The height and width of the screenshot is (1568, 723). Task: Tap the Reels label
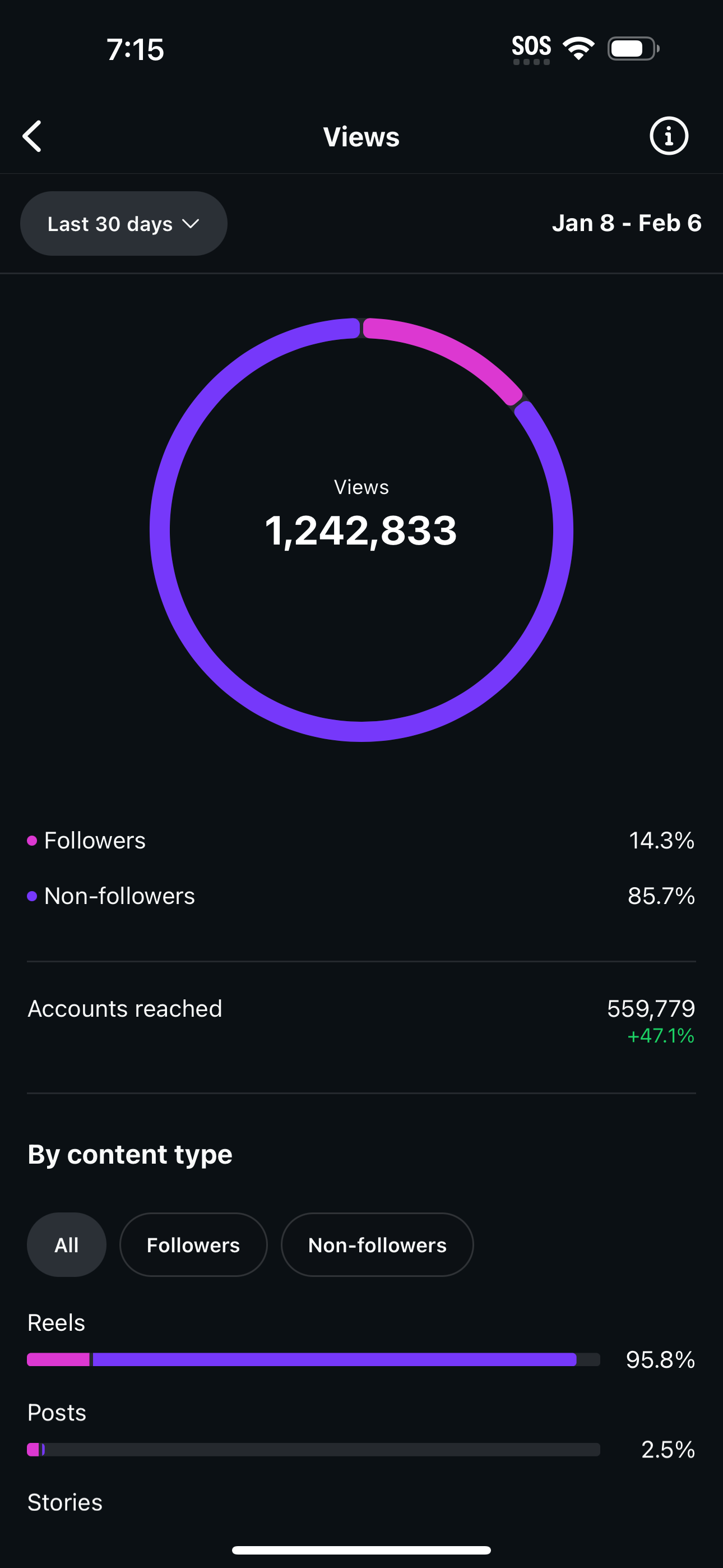click(56, 1322)
